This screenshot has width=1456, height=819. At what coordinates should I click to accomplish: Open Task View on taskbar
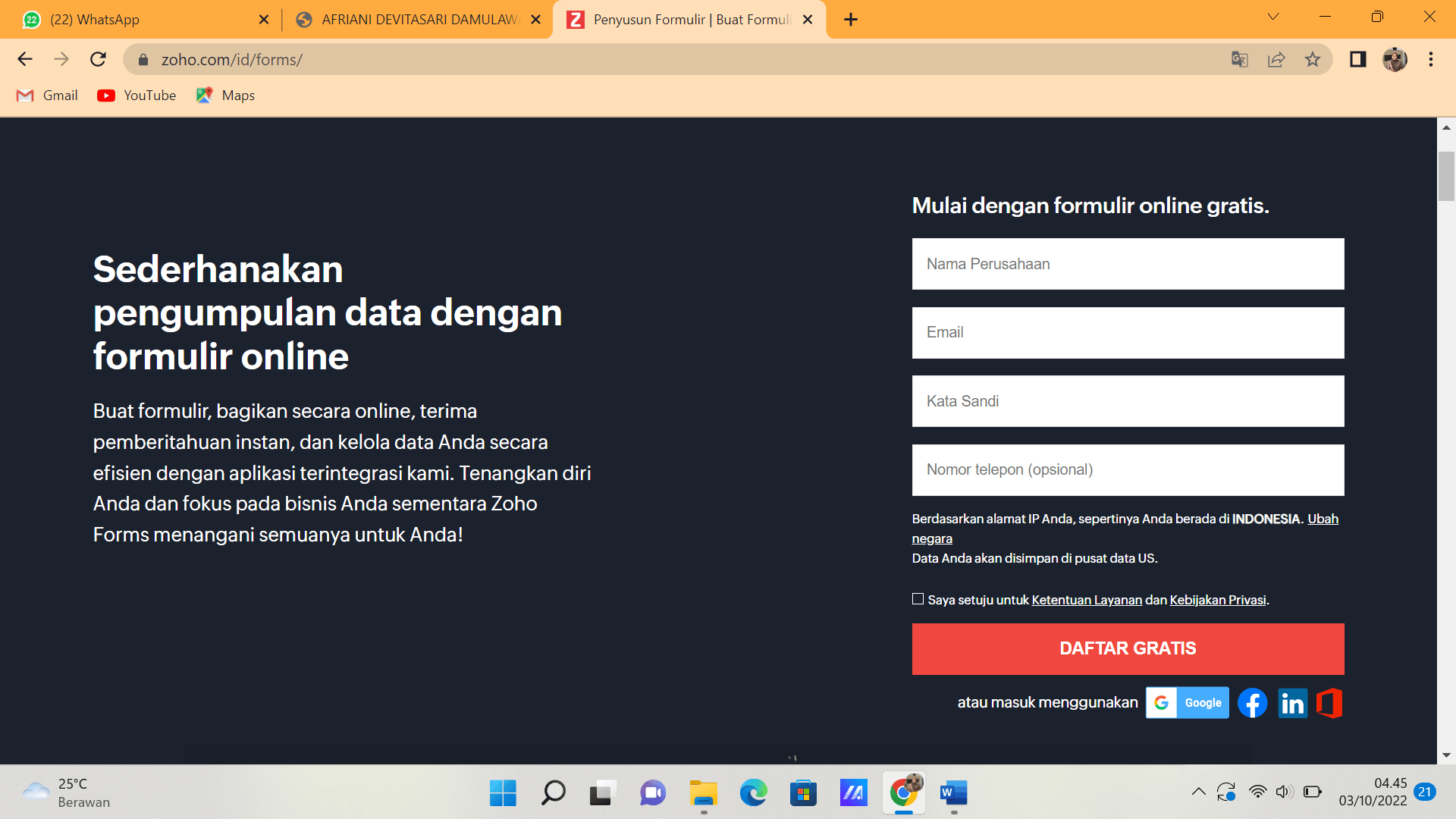[x=603, y=793]
